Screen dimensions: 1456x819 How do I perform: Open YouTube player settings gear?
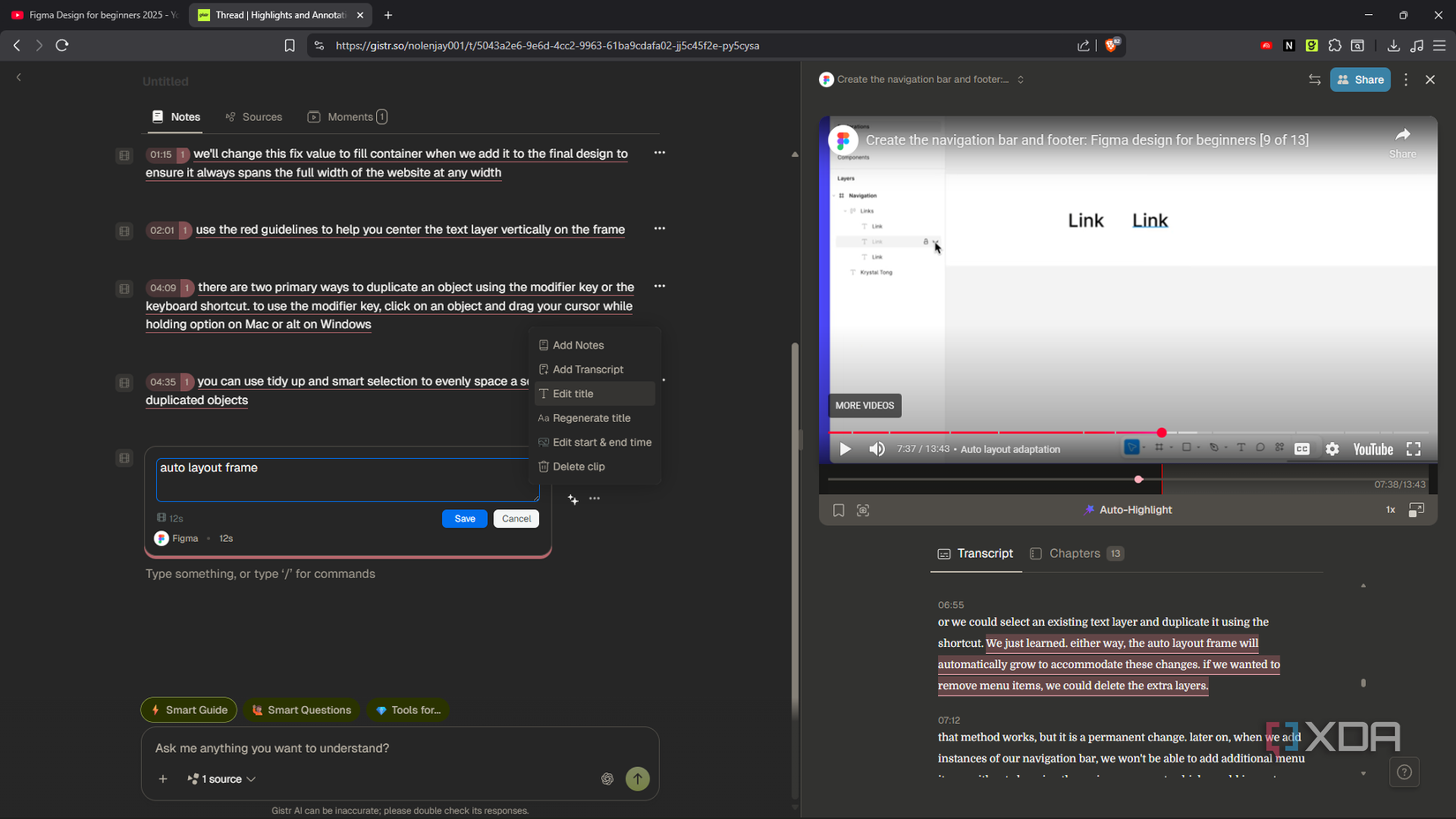click(1332, 449)
